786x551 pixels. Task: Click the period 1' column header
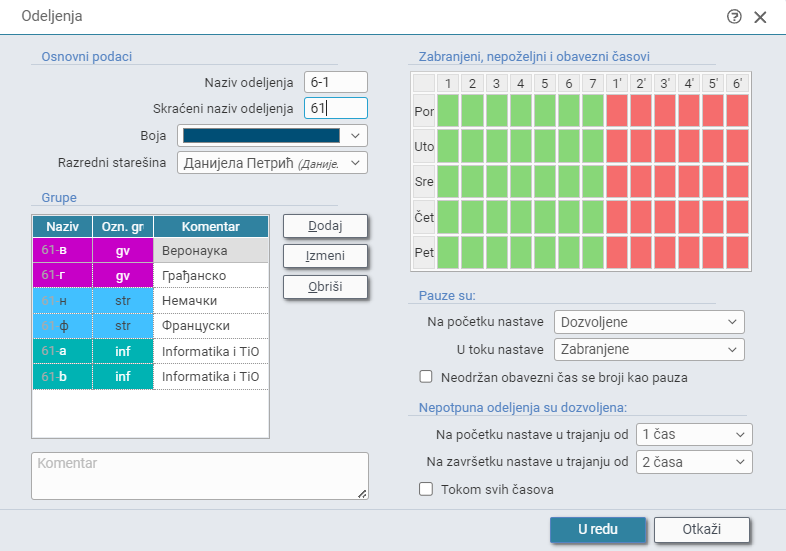617,83
